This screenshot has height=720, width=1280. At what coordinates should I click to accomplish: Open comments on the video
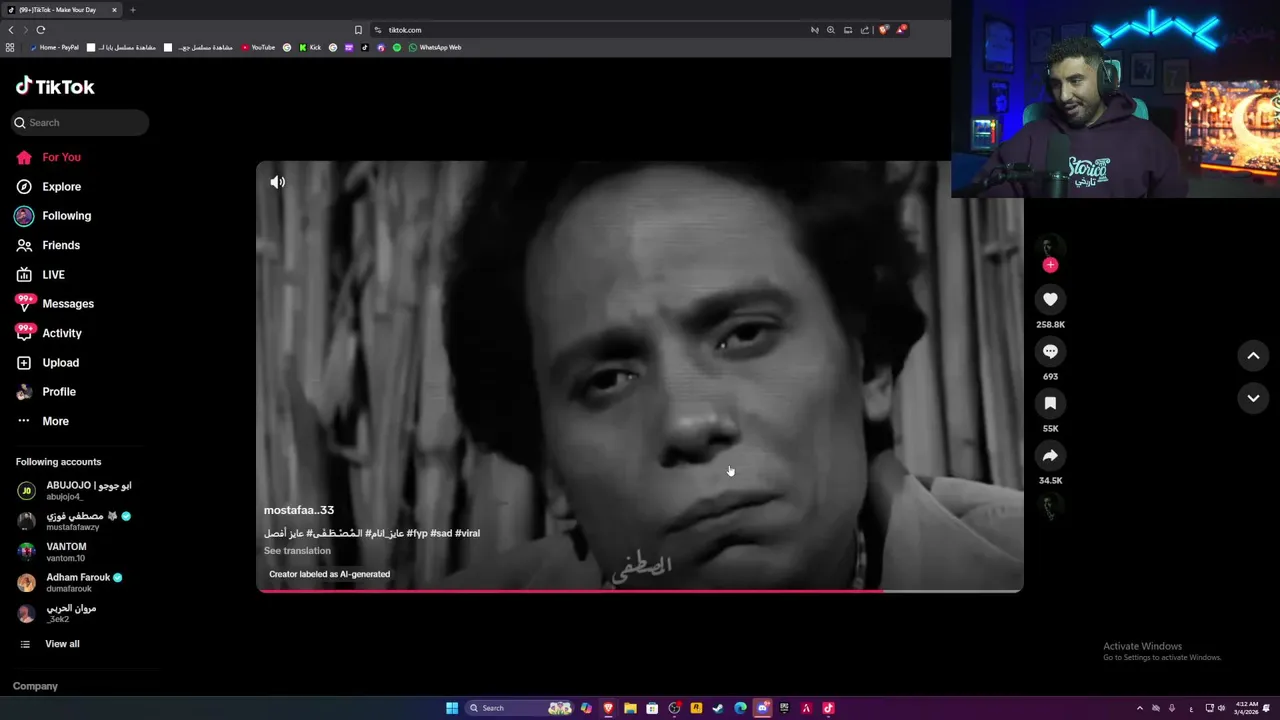coord(1050,351)
